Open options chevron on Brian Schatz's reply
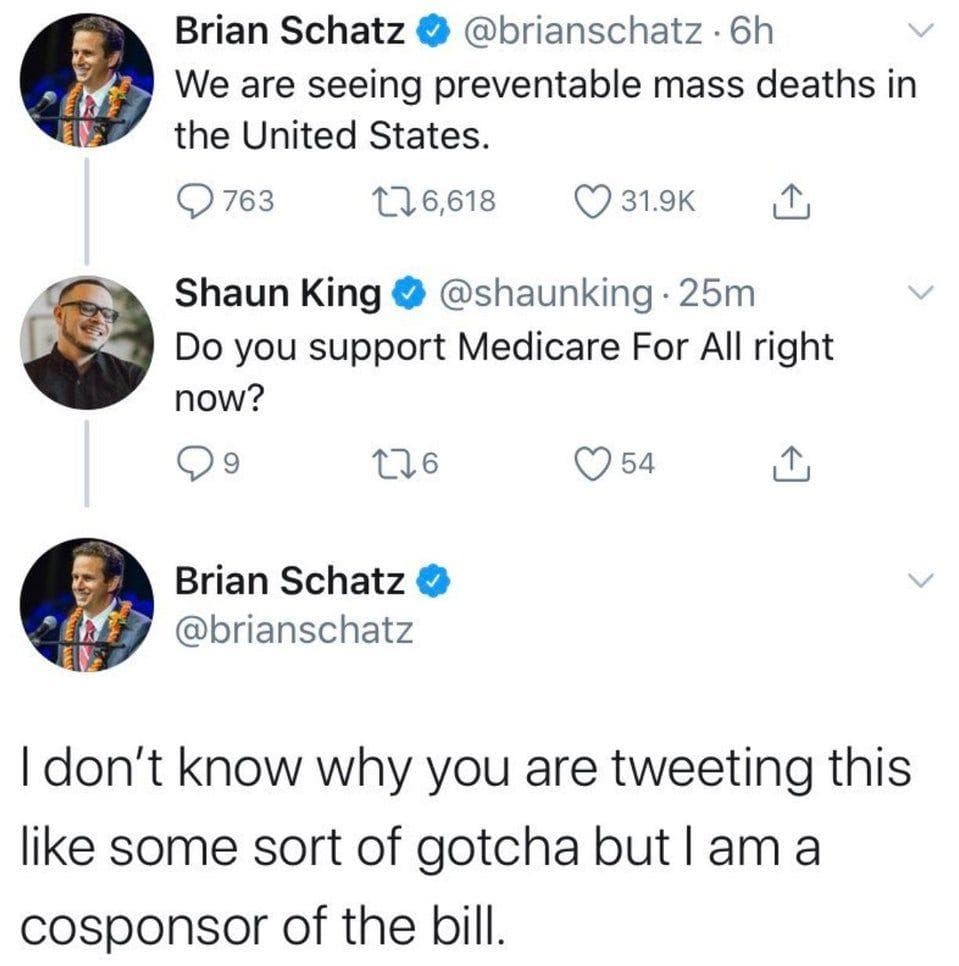 tap(921, 581)
